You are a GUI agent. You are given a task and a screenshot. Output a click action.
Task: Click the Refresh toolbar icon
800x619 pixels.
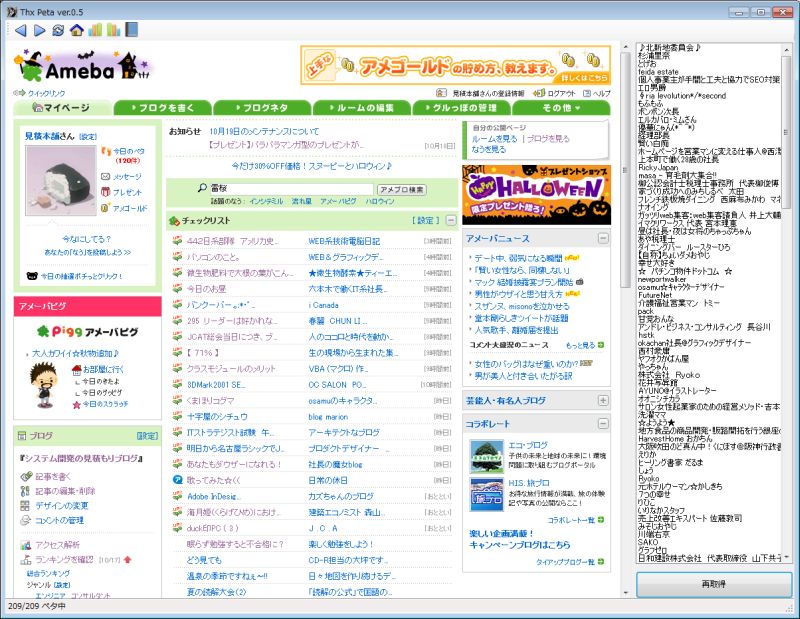click(58, 30)
